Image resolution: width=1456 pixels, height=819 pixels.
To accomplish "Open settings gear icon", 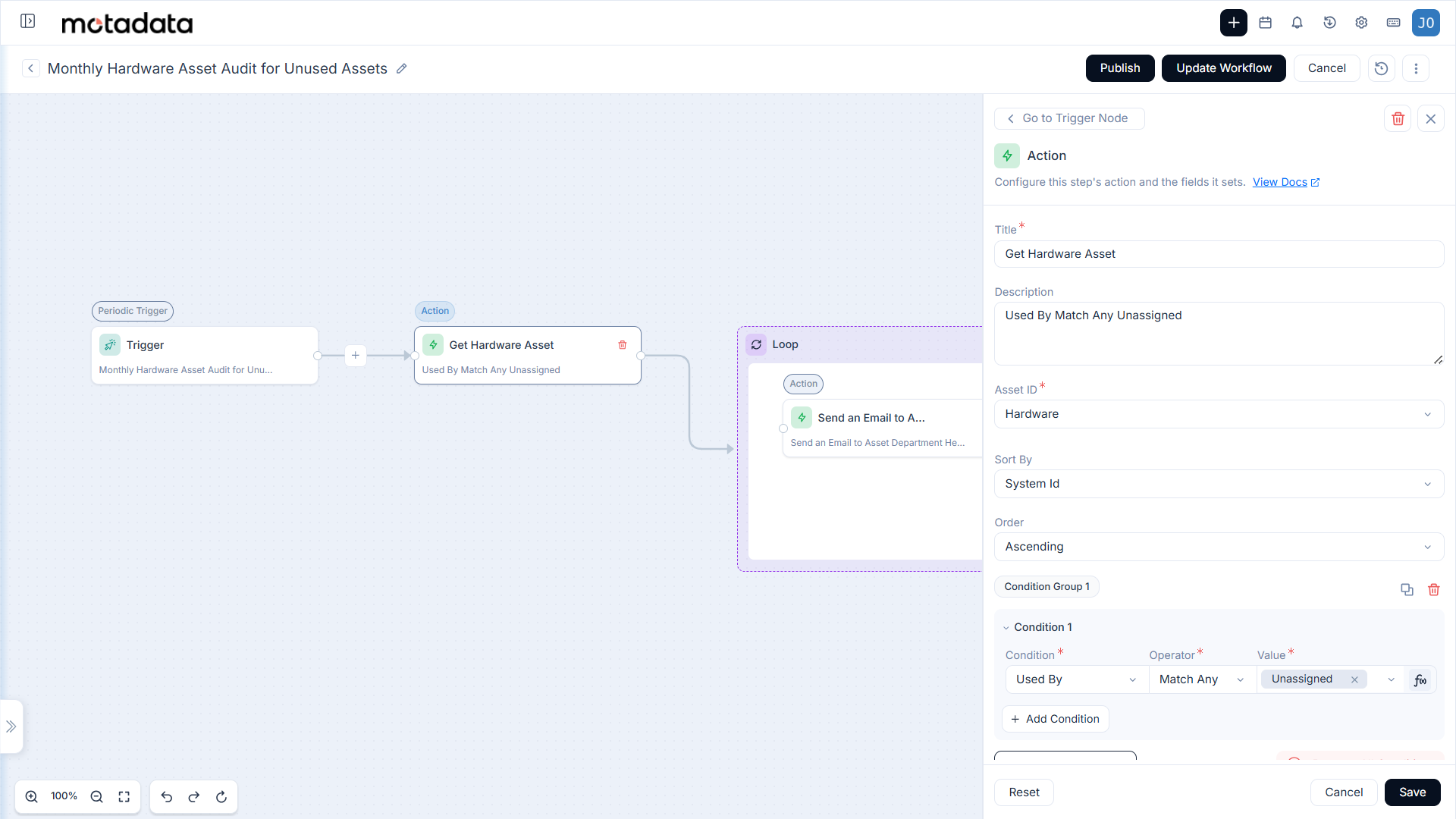I will click(1361, 23).
